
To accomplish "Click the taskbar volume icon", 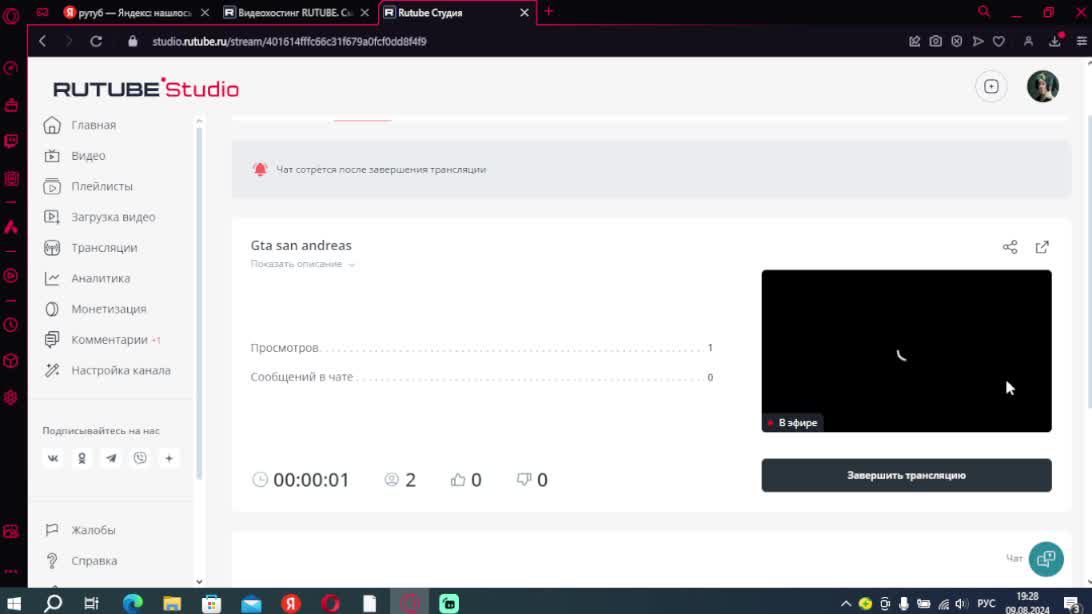I will (962, 604).
